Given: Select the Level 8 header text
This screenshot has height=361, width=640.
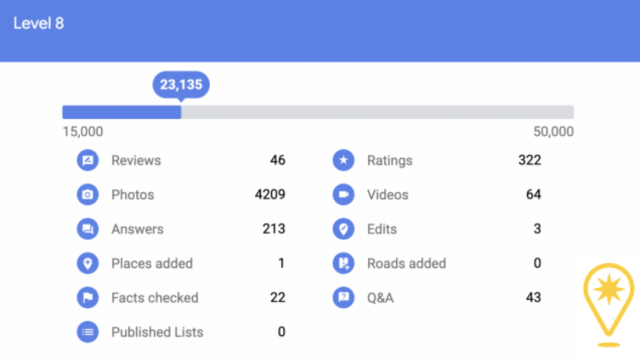Looking at the screenshot, I should [39, 23].
